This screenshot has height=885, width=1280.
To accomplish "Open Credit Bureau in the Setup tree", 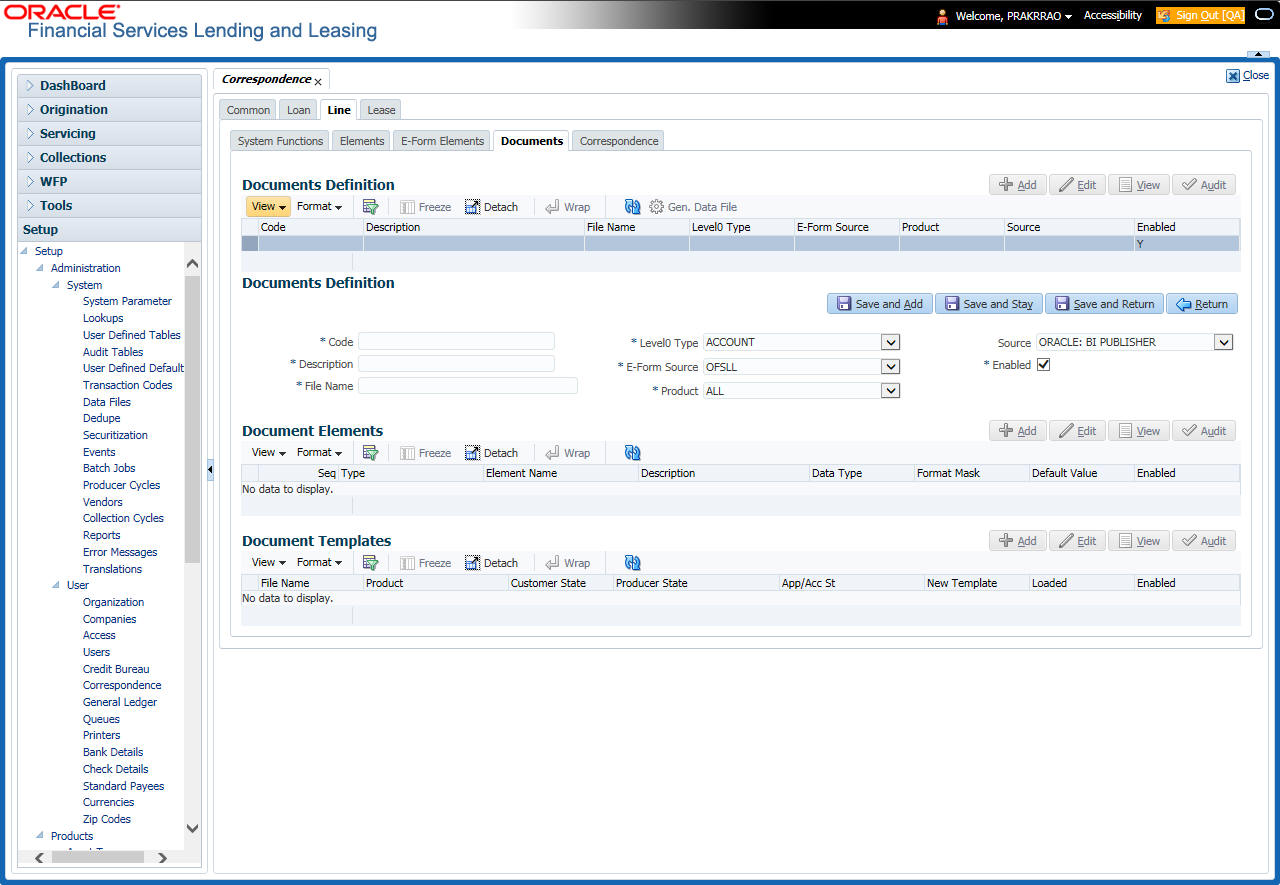I will pos(116,669).
